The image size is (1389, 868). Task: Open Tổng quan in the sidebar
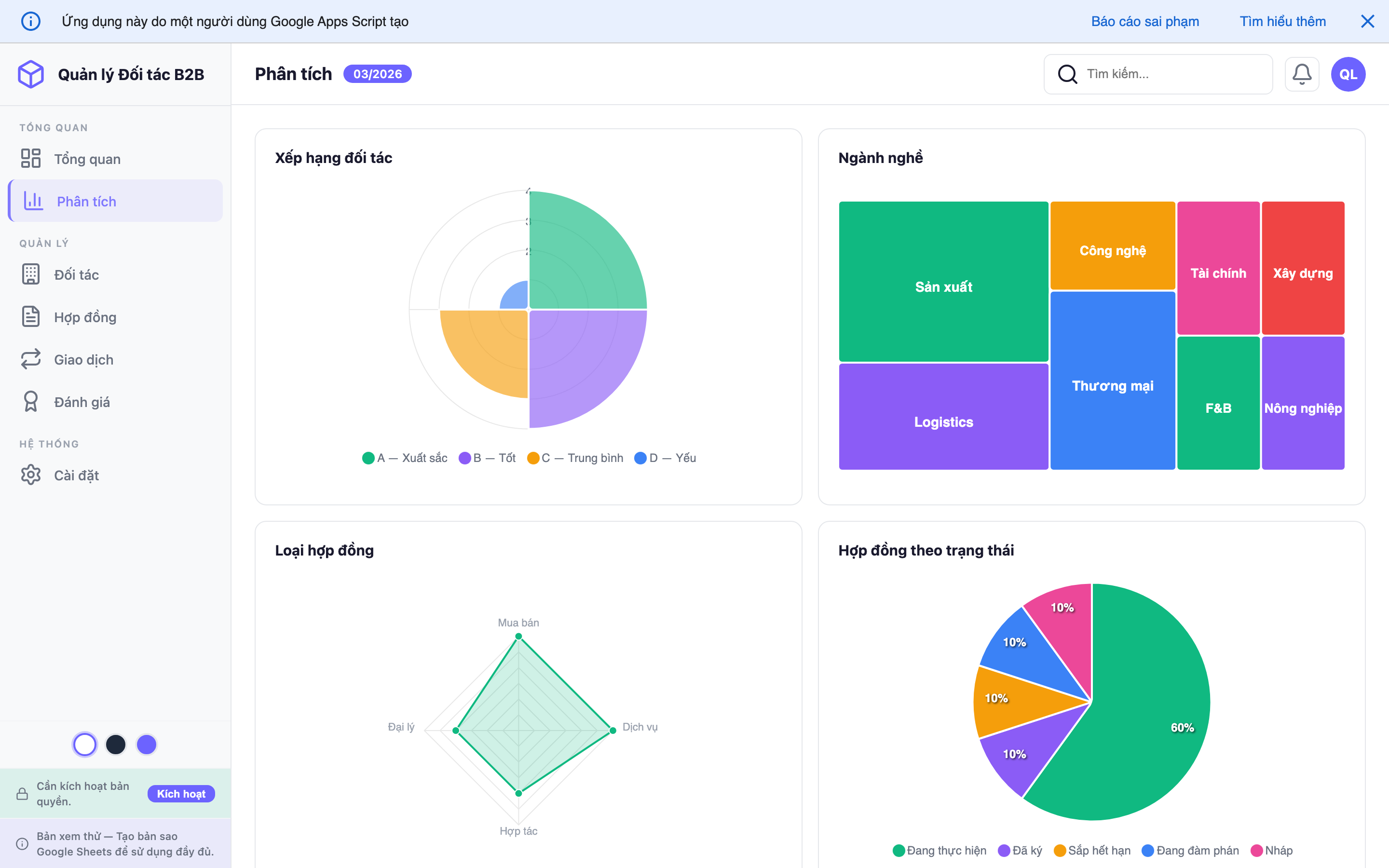87,159
